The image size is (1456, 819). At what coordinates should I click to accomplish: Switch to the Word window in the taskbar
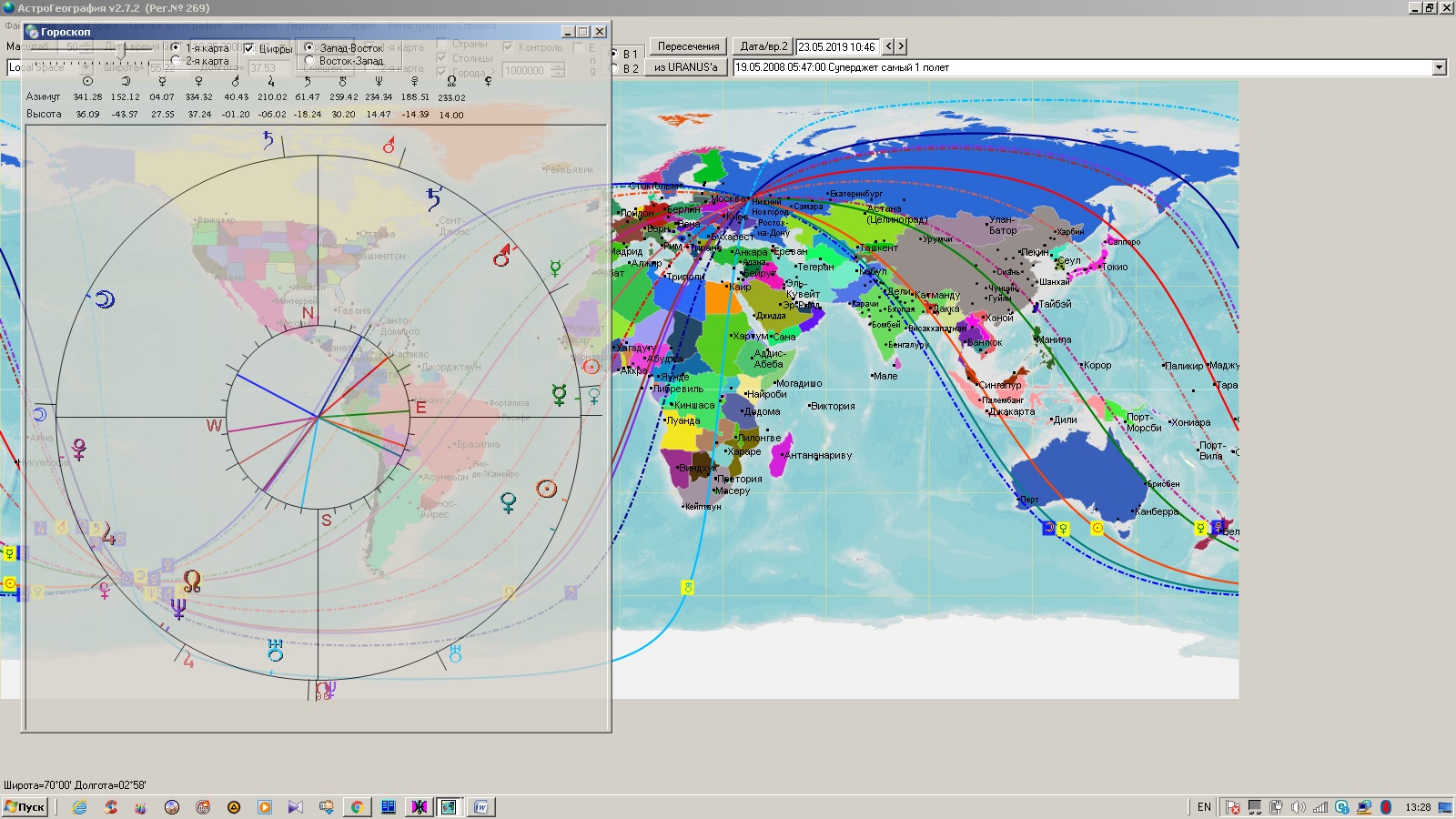[x=480, y=807]
